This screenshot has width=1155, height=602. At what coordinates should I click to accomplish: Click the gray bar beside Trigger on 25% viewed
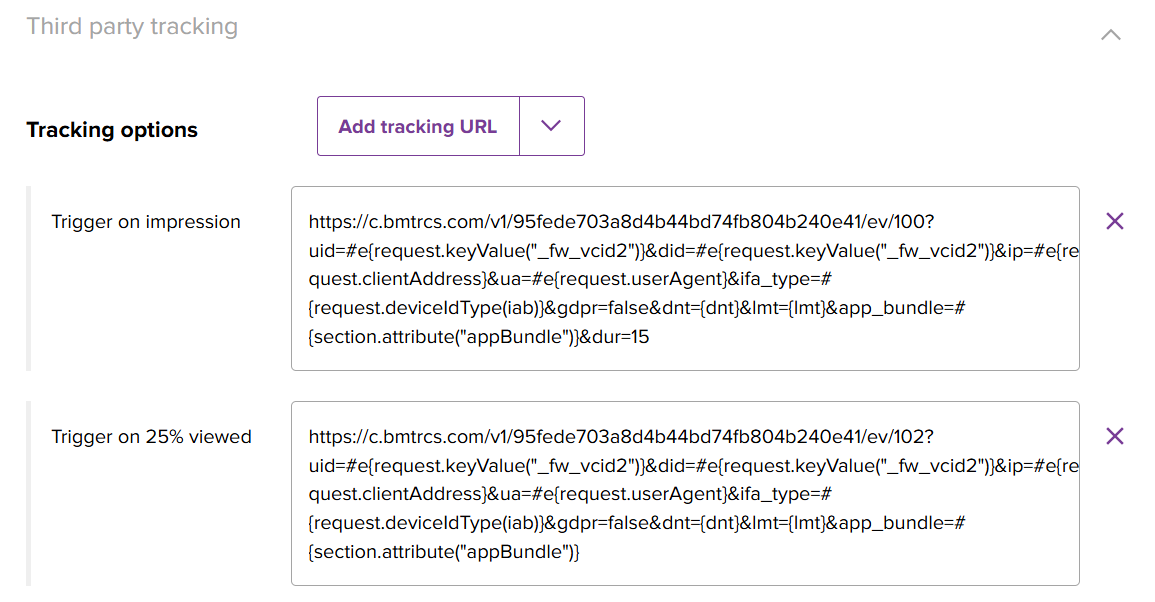(29, 493)
